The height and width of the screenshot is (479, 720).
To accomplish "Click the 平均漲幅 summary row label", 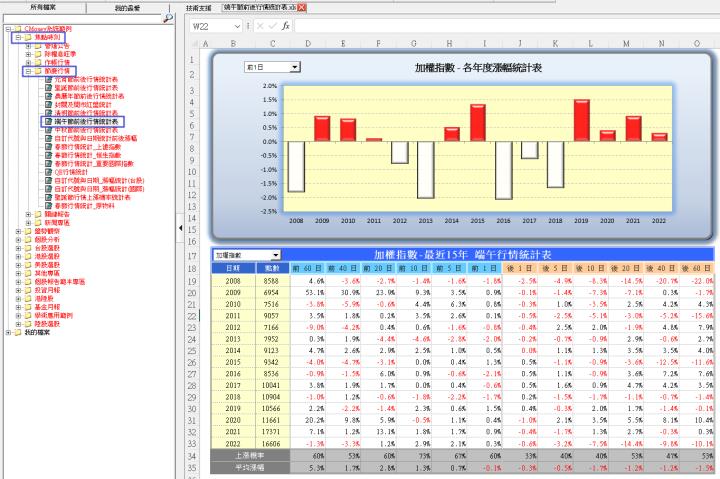I will click(x=250, y=468).
